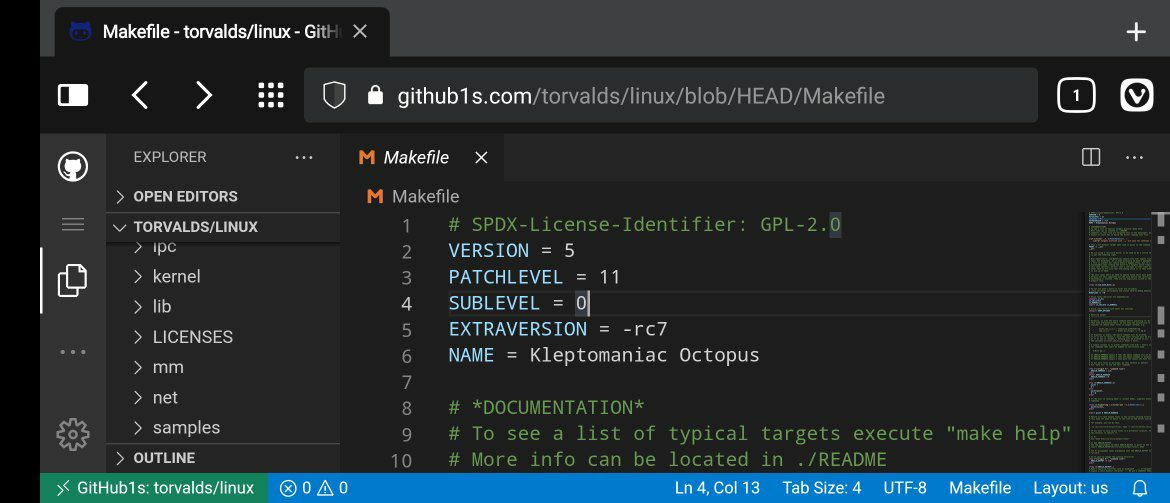
Task: Click GitHub1s: torvalds/linux remote indicator
Action: click(154, 489)
